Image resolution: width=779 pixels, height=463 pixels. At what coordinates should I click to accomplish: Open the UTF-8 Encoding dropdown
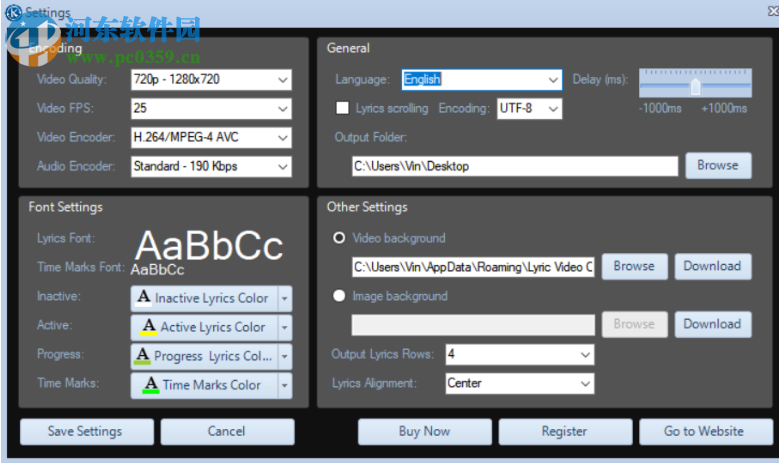(x=529, y=109)
